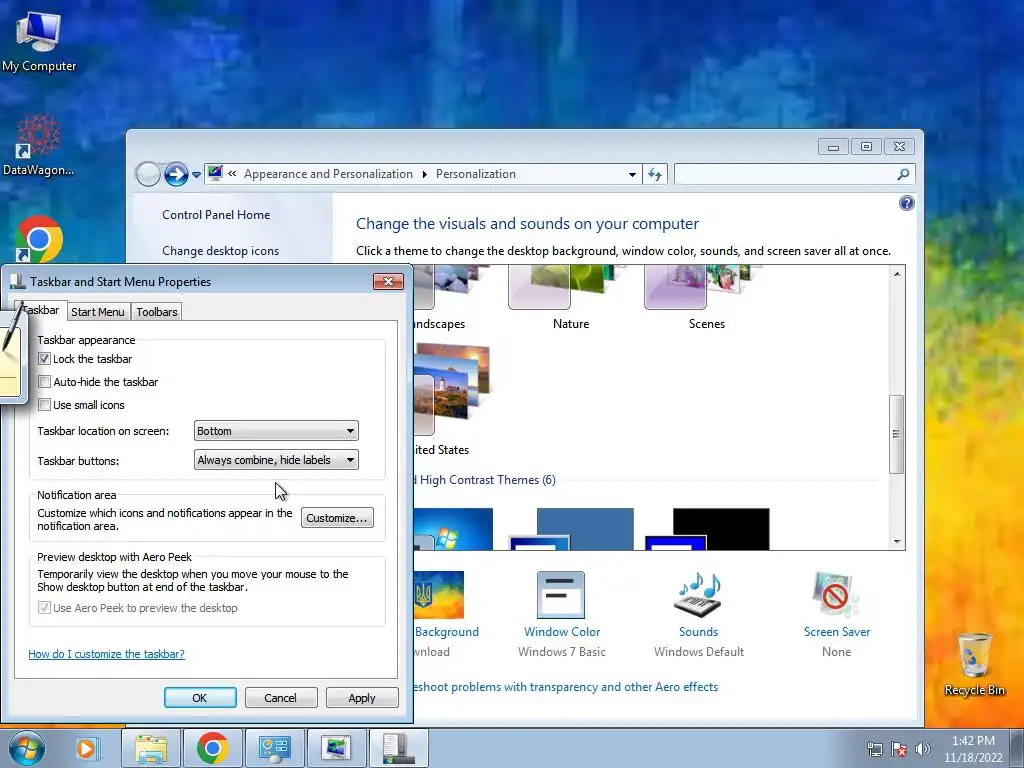The width and height of the screenshot is (1024, 768).
Task: Open Sounds settings icon
Action: click(698, 594)
